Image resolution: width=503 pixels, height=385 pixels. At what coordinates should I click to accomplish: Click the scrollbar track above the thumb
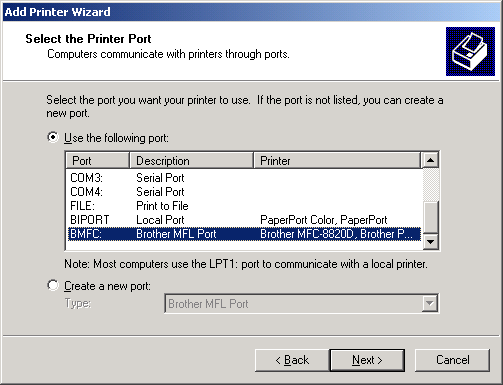pos(430,185)
